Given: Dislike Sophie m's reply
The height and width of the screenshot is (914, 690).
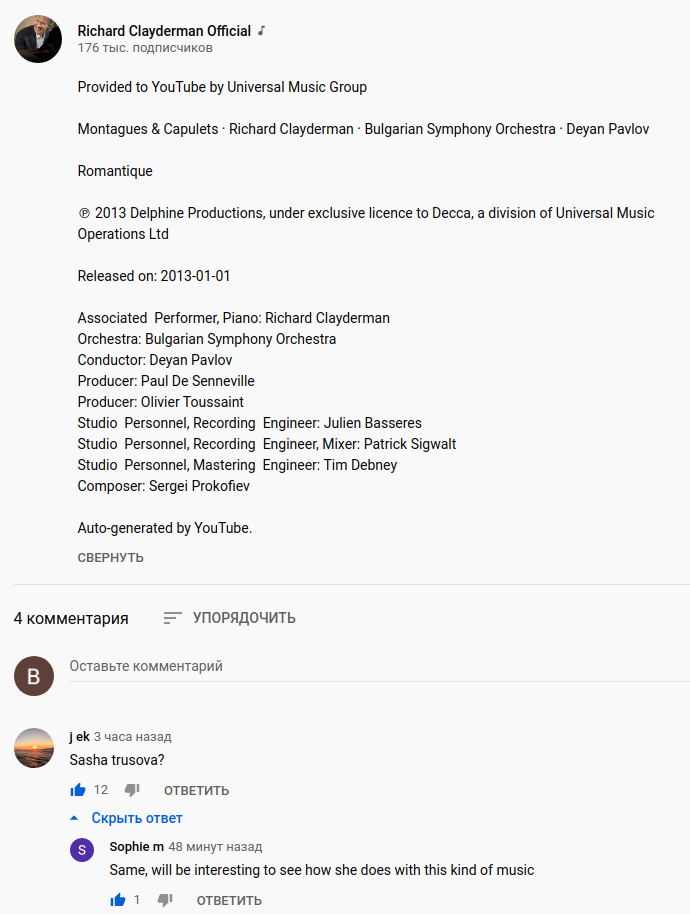Looking at the screenshot, I should pyautogui.click(x=165, y=900).
